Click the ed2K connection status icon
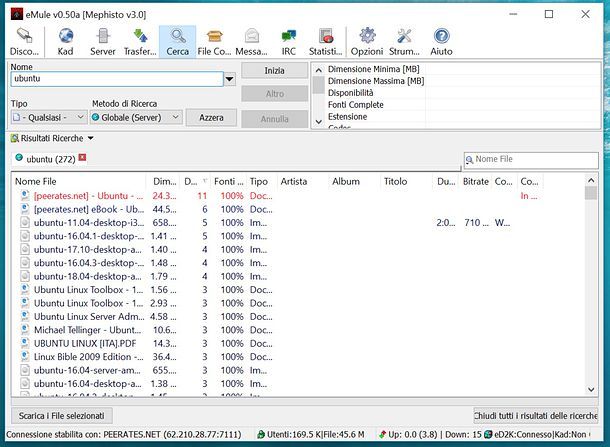610x447 pixels. (x=488, y=435)
